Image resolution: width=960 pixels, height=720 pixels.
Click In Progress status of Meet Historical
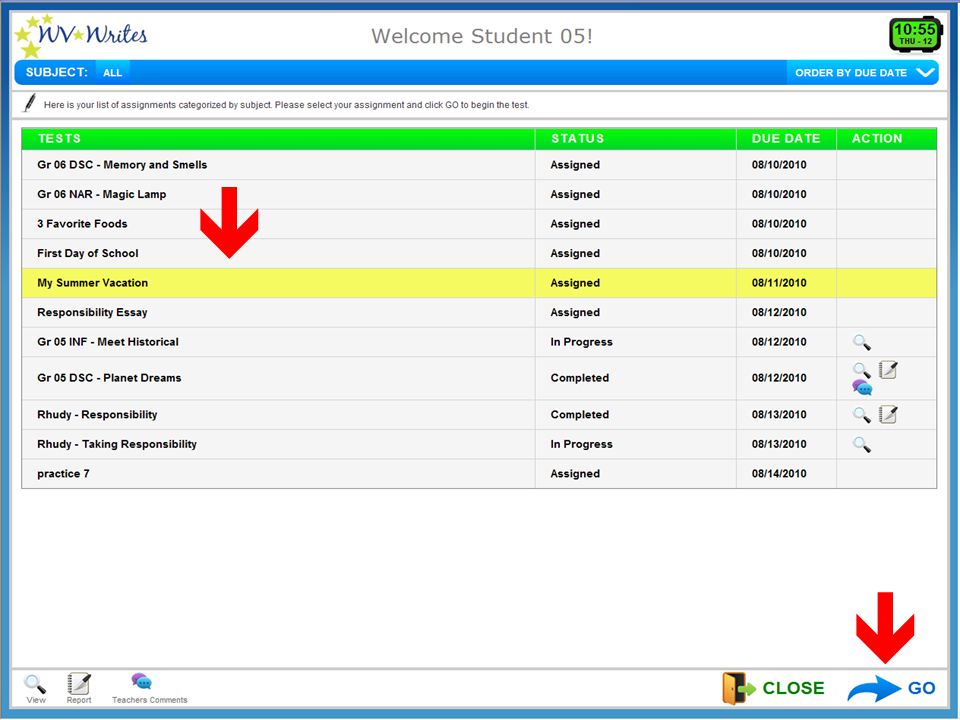coord(581,342)
